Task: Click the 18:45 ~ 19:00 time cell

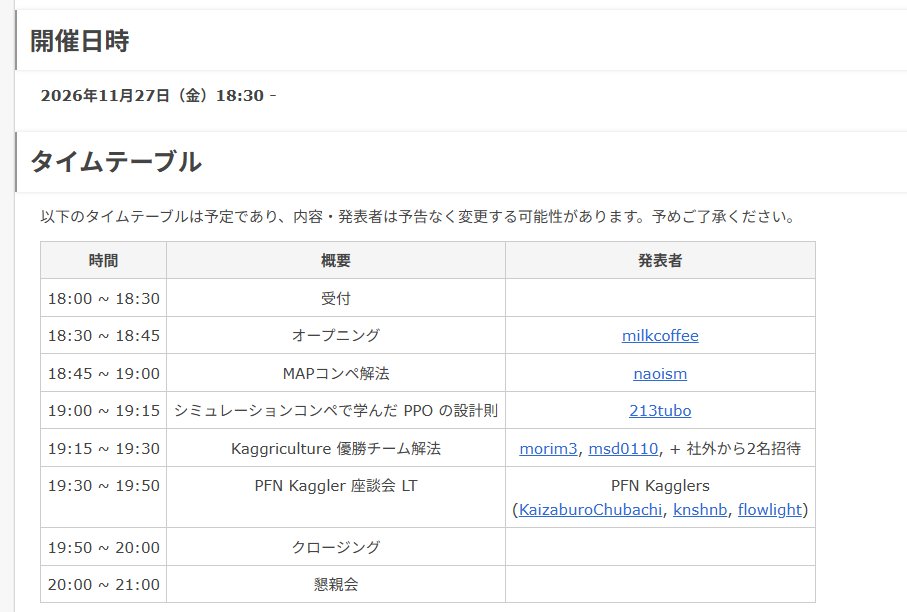Action: [x=104, y=373]
